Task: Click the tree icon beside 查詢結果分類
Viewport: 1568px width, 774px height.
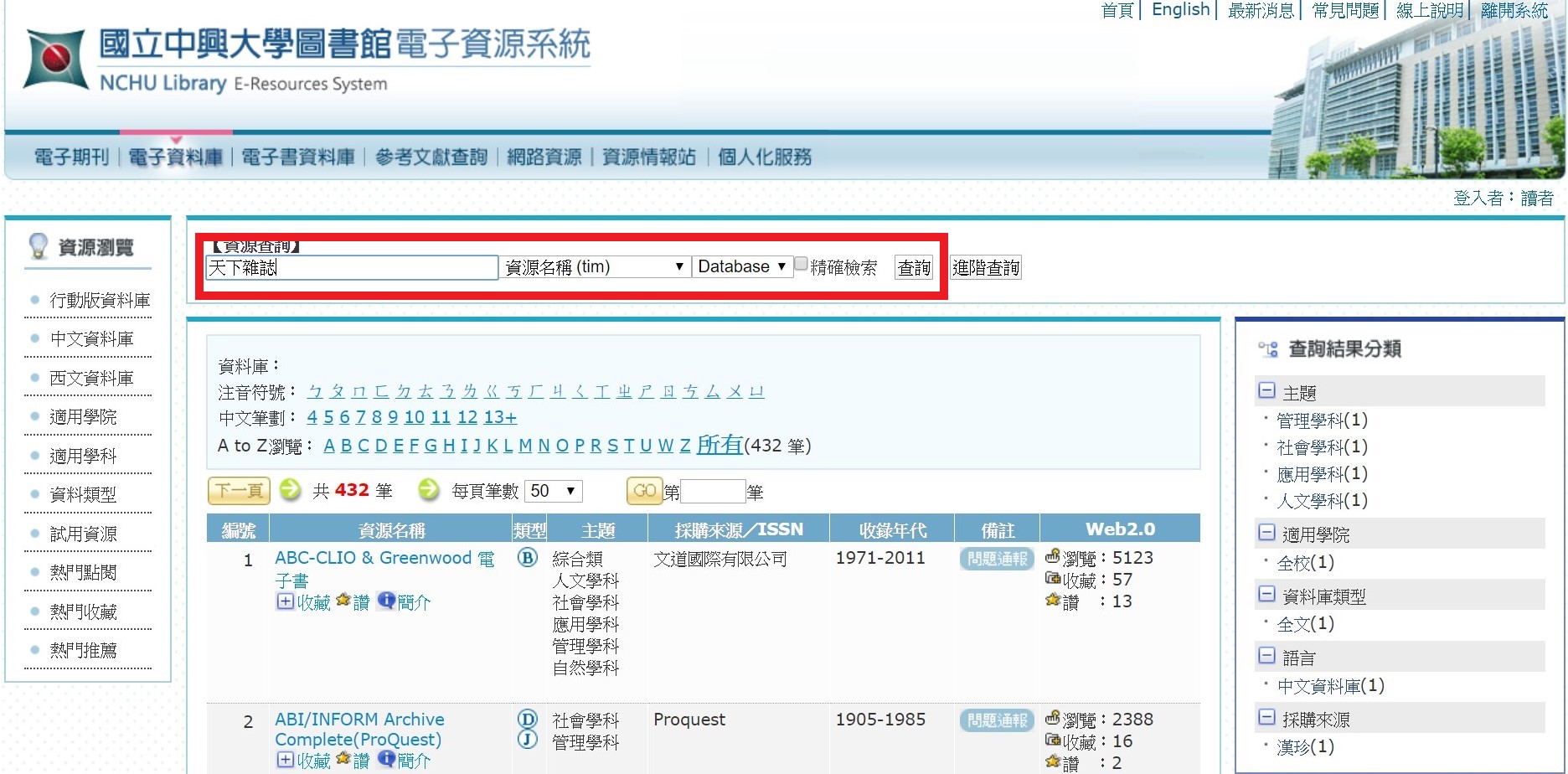Action: tap(1268, 348)
